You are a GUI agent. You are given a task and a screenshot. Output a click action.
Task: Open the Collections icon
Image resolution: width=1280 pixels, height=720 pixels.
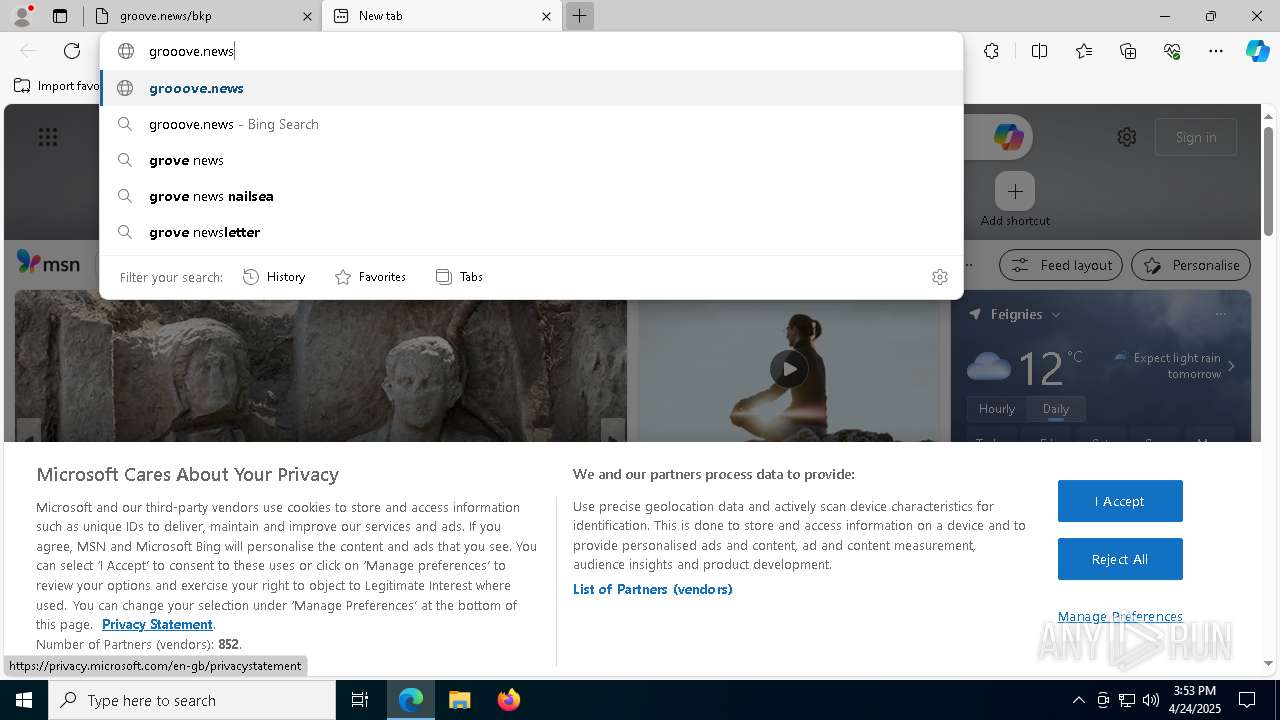pyautogui.click(x=1128, y=51)
